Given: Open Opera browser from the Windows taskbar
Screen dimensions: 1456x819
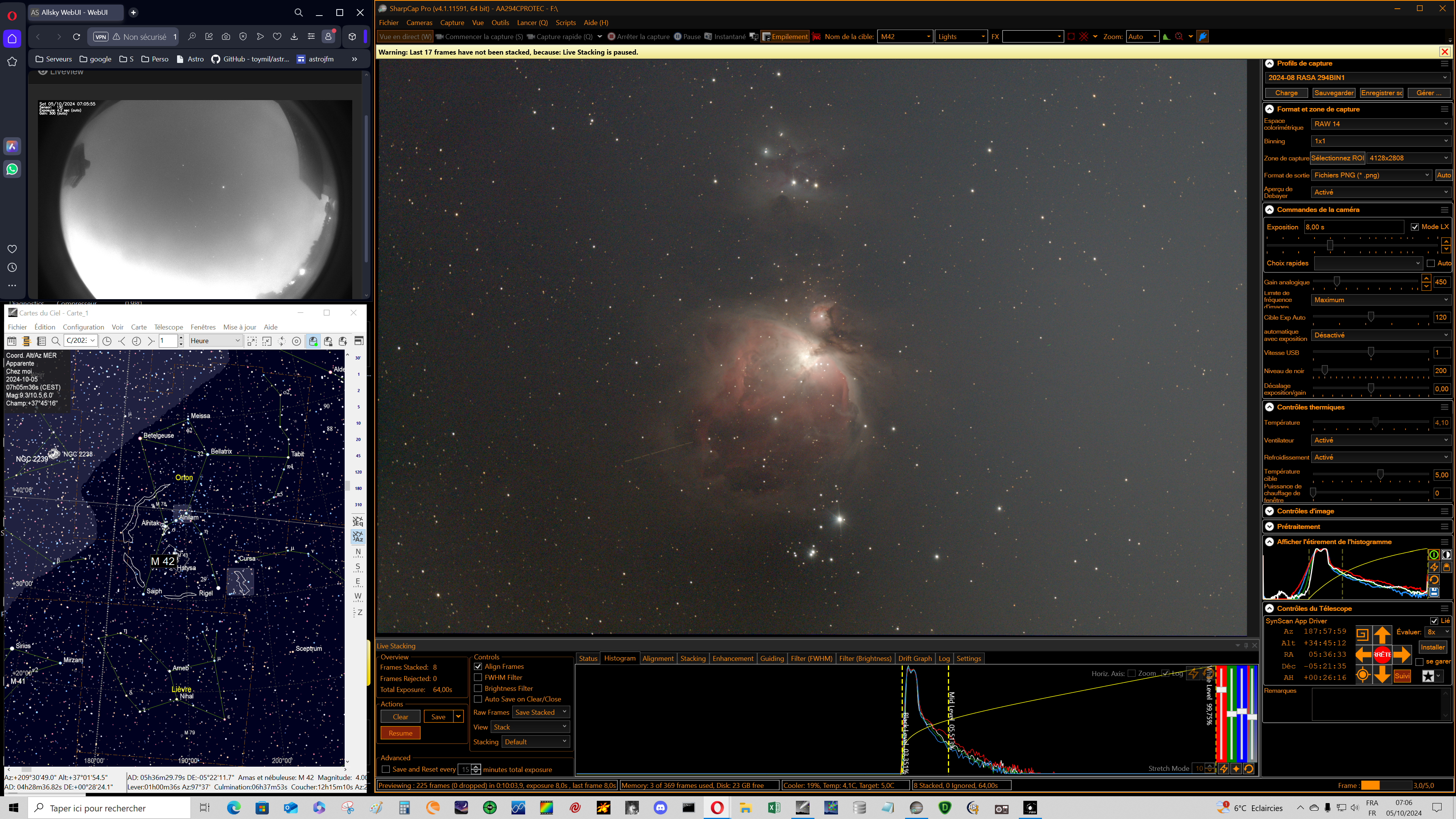Looking at the screenshot, I should click(x=717, y=808).
